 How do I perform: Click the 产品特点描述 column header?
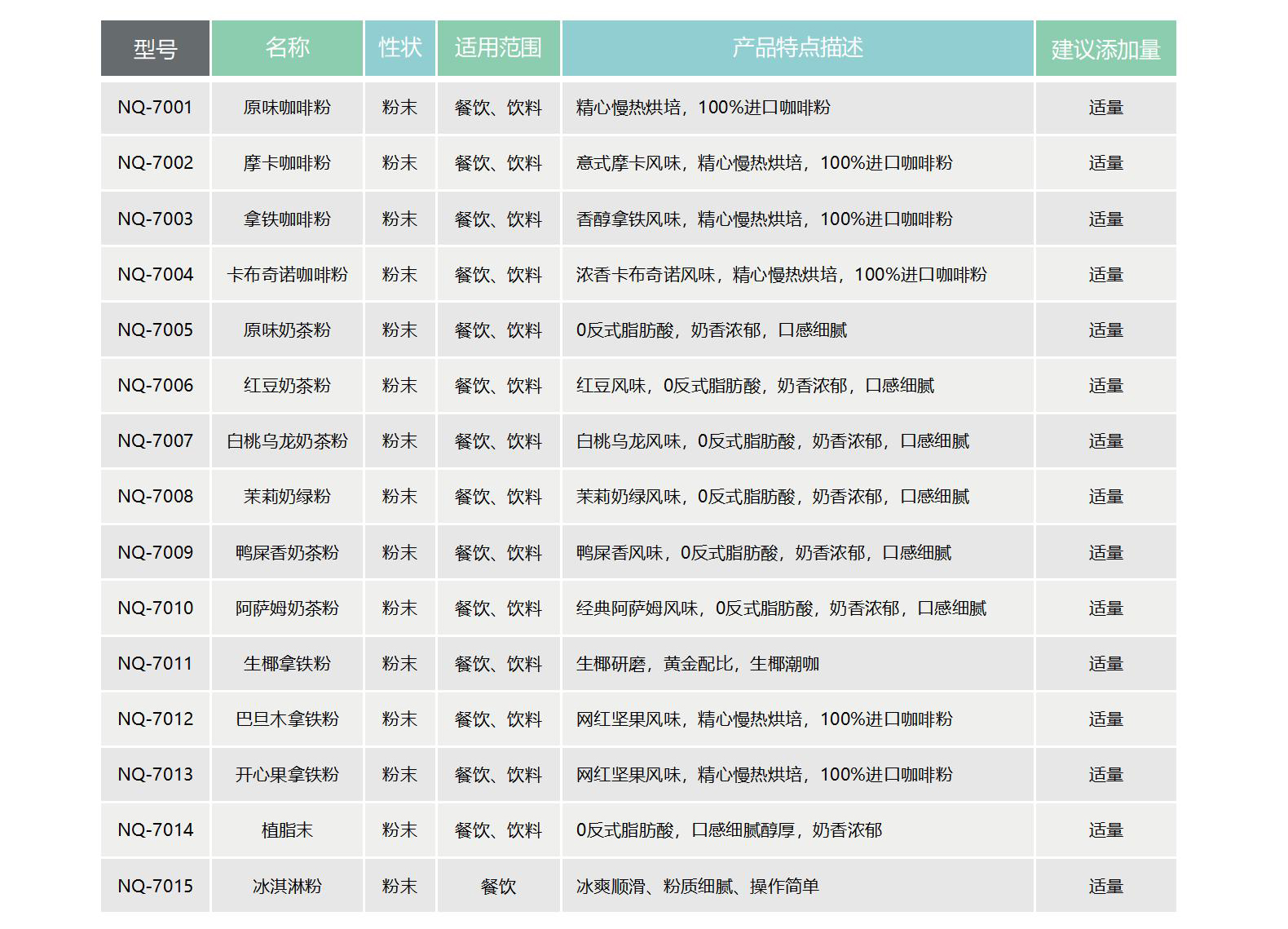coord(798,49)
